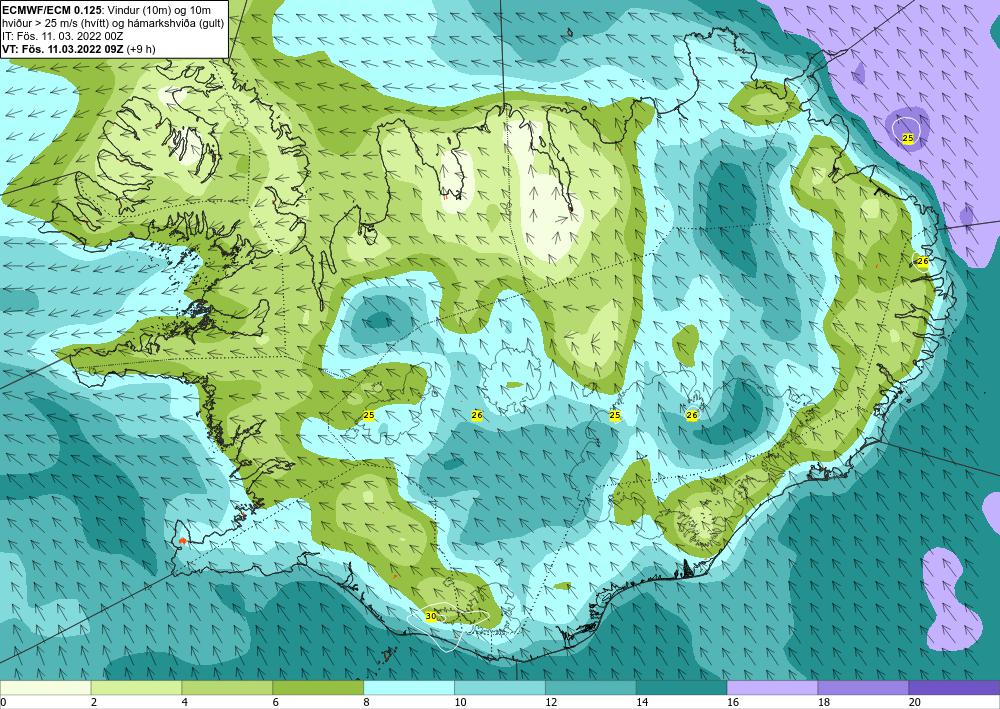
Task: Click the '26' gust label on the east coast
Action: click(x=922, y=261)
